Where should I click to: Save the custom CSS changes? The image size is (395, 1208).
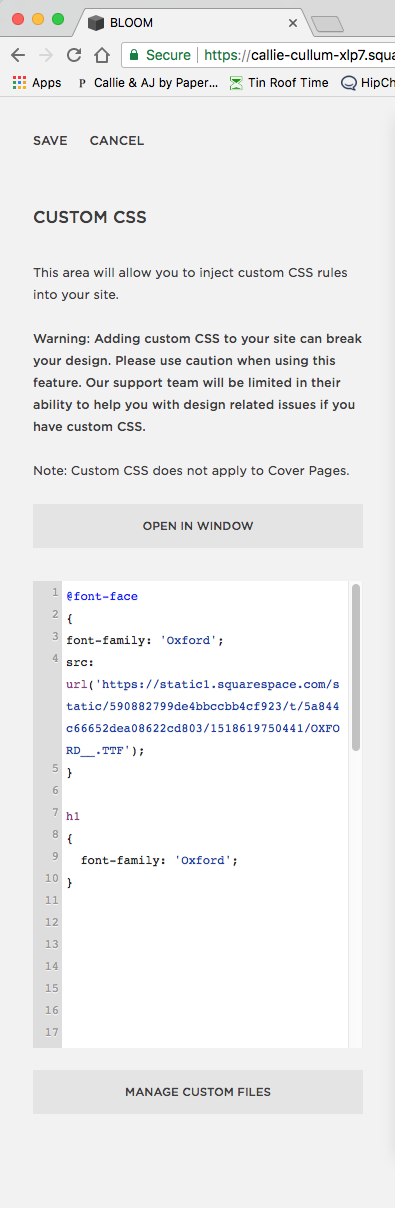coord(50,141)
